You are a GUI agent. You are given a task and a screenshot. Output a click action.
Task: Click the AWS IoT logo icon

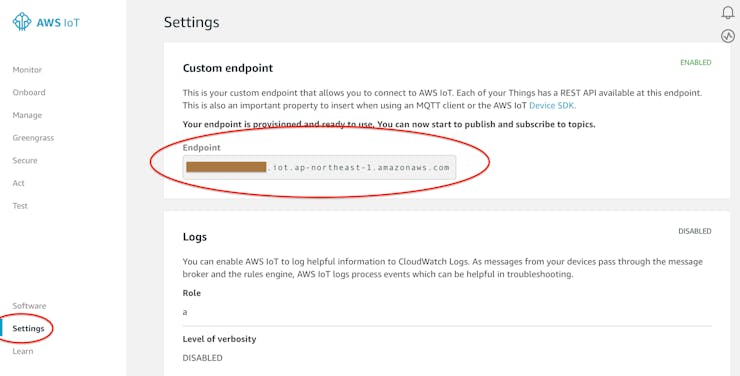point(22,22)
